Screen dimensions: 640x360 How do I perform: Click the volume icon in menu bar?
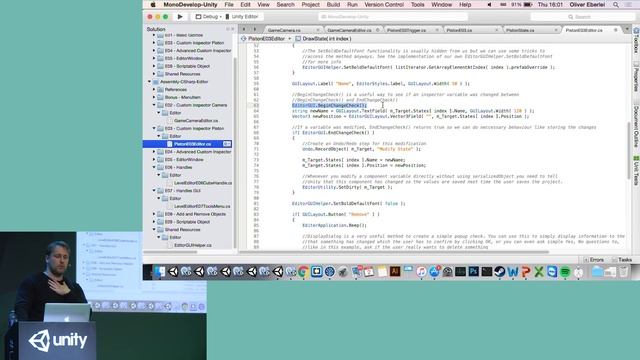[x=489, y=5]
